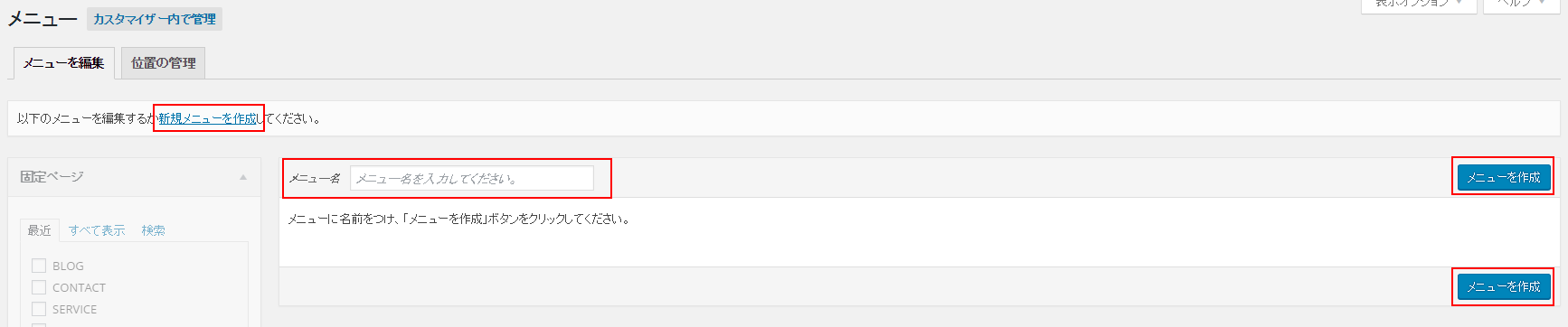Screen dimensions: 1568x327
Task: Focus the メニュー名 text input field
Action: (472, 178)
